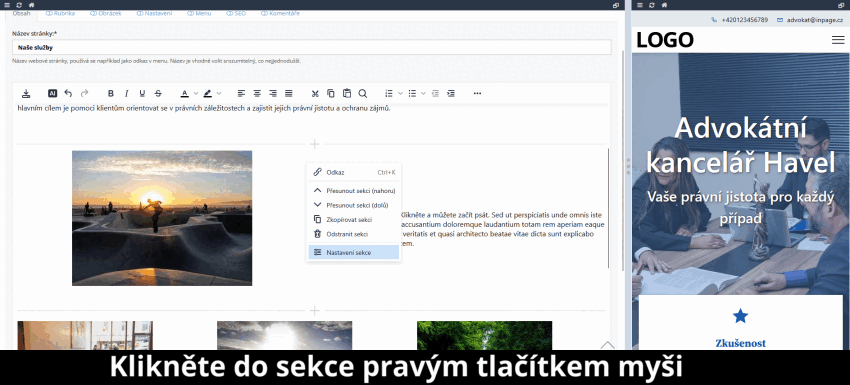Click the scroll-to-top chevron in editor
850x385 pixels.
(608, 345)
